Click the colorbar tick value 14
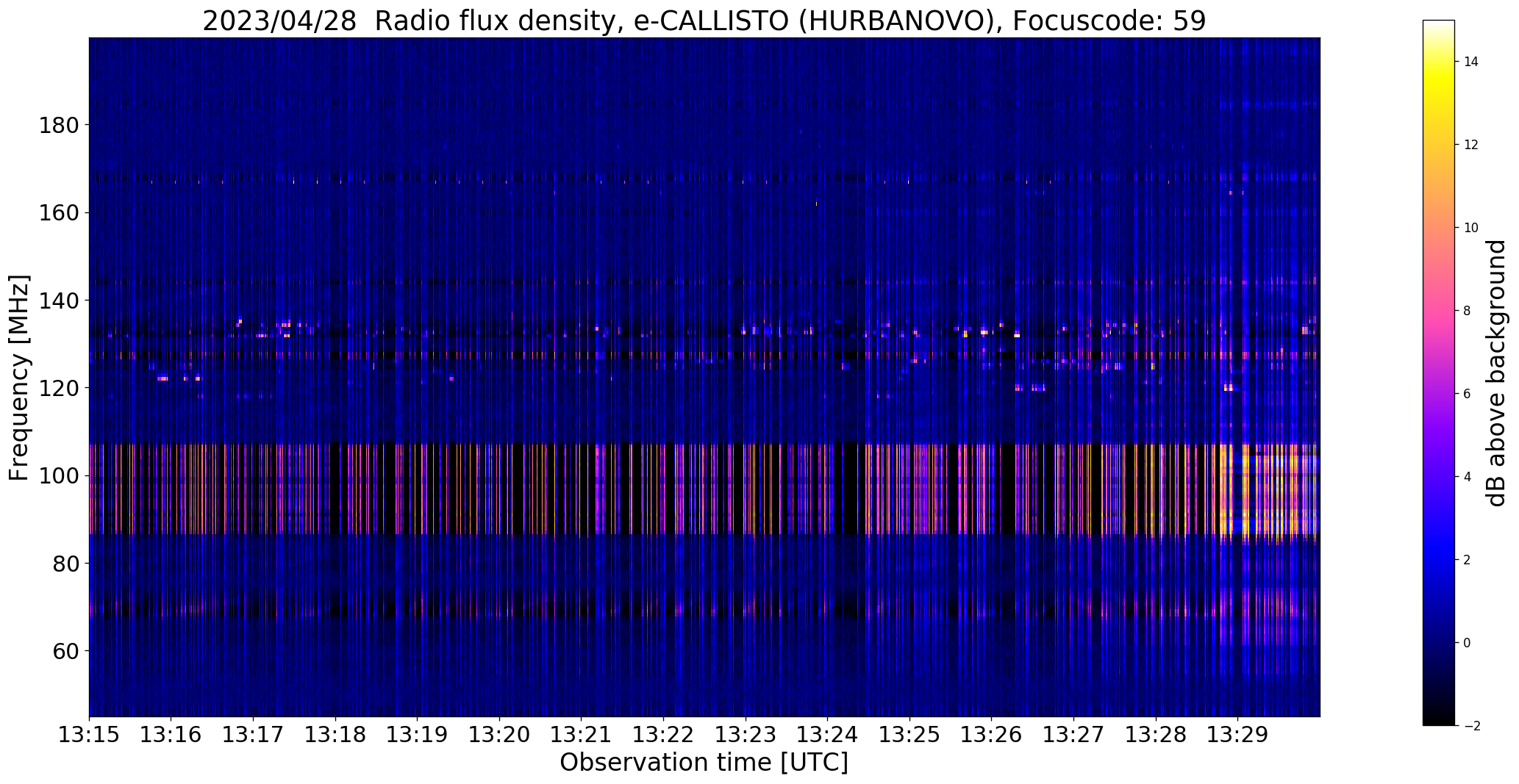The height and width of the screenshot is (784, 1519). pyautogui.click(x=1471, y=62)
